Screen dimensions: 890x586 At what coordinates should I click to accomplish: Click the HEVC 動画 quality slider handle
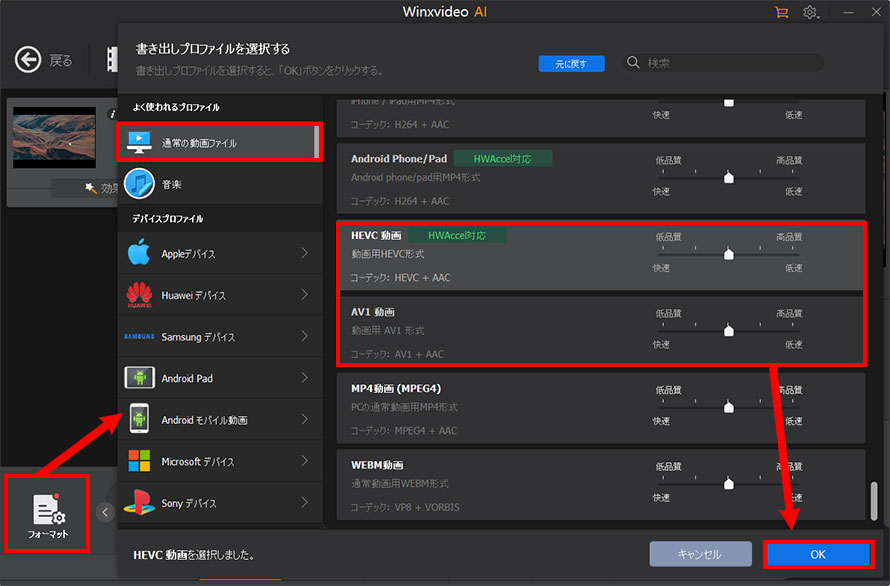tap(729, 254)
